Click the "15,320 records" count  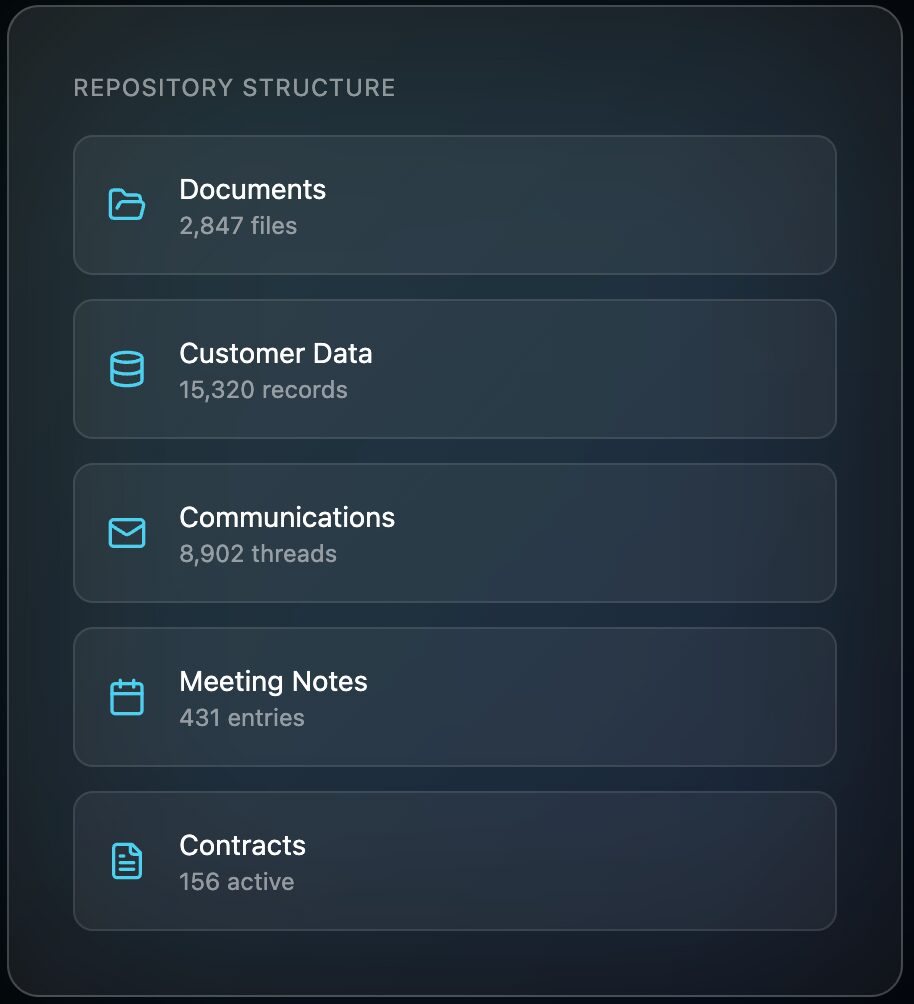pyautogui.click(x=263, y=390)
